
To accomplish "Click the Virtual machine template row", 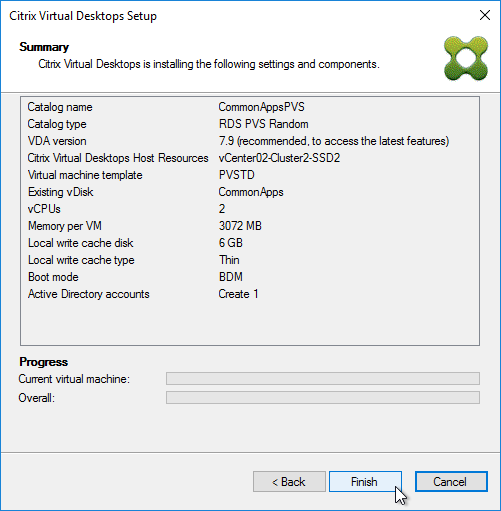I will click(x=250, y=175).
